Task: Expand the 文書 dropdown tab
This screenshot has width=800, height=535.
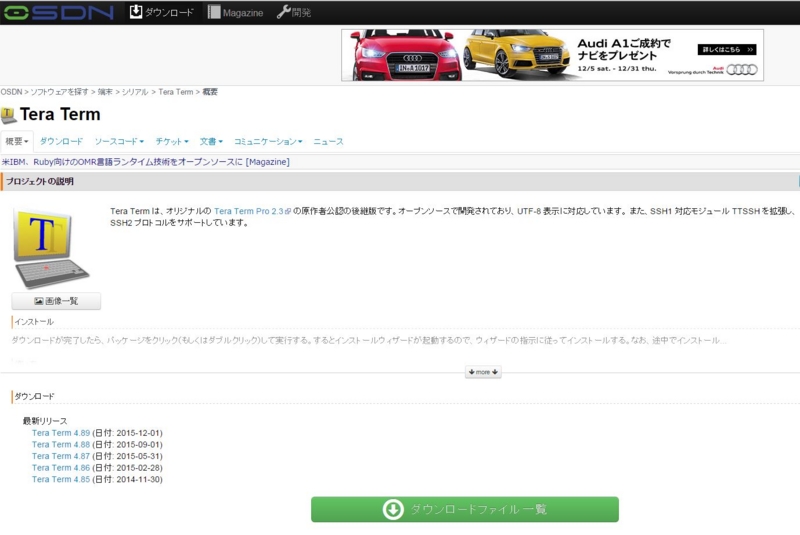Action: (211, 141)
